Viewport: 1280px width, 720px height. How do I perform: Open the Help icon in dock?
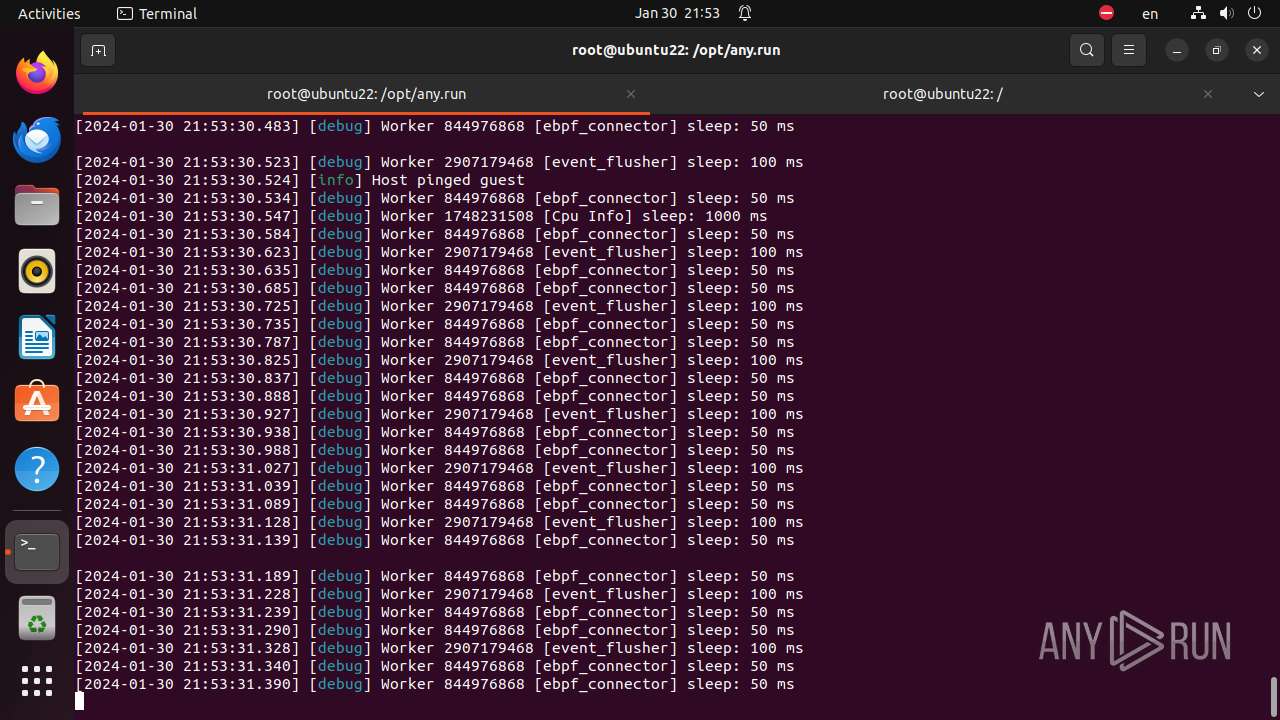click(x=37, y=469)
